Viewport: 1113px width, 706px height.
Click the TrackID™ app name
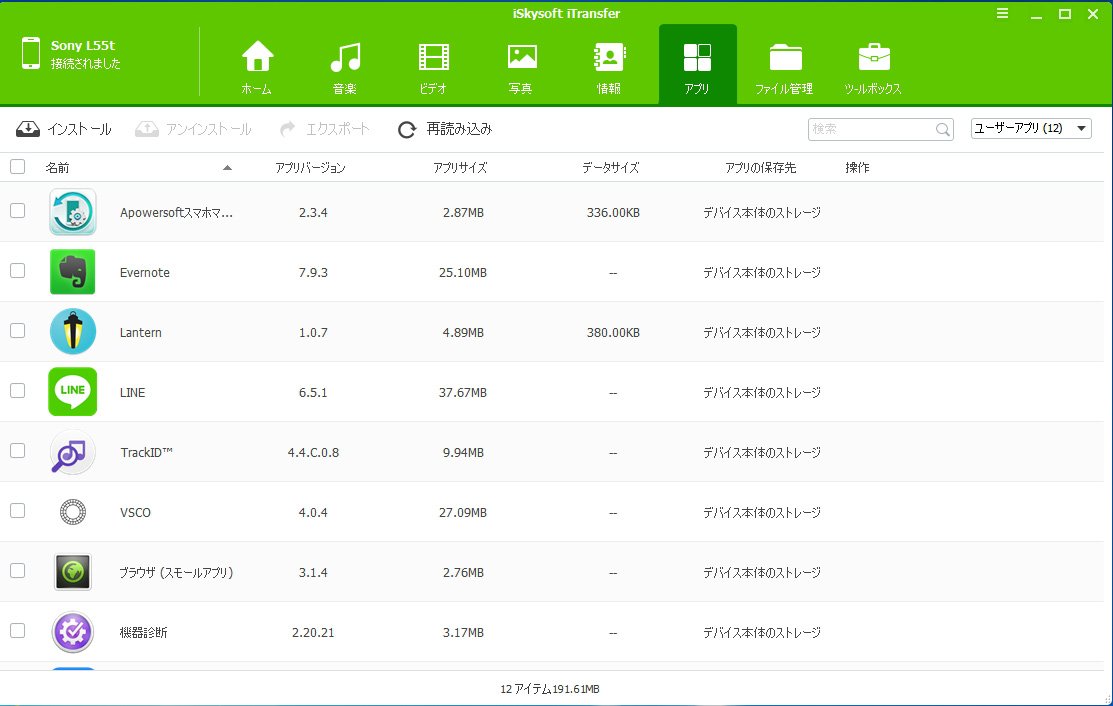[x=146, y=453]
